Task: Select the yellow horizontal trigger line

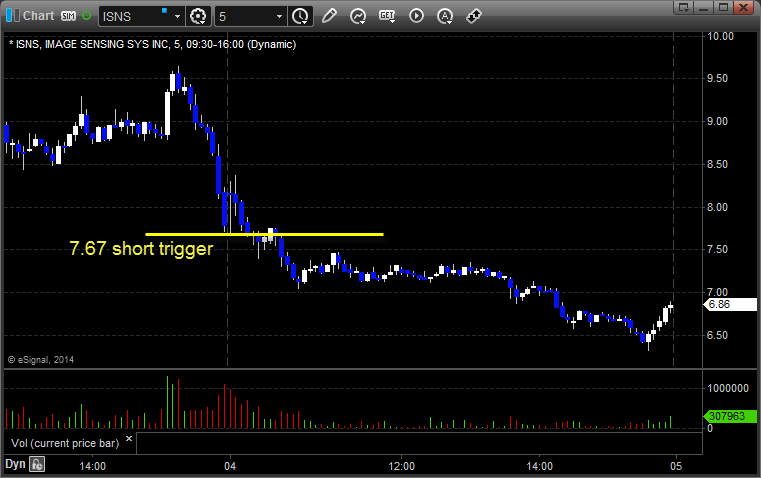Action: point(265,234)
